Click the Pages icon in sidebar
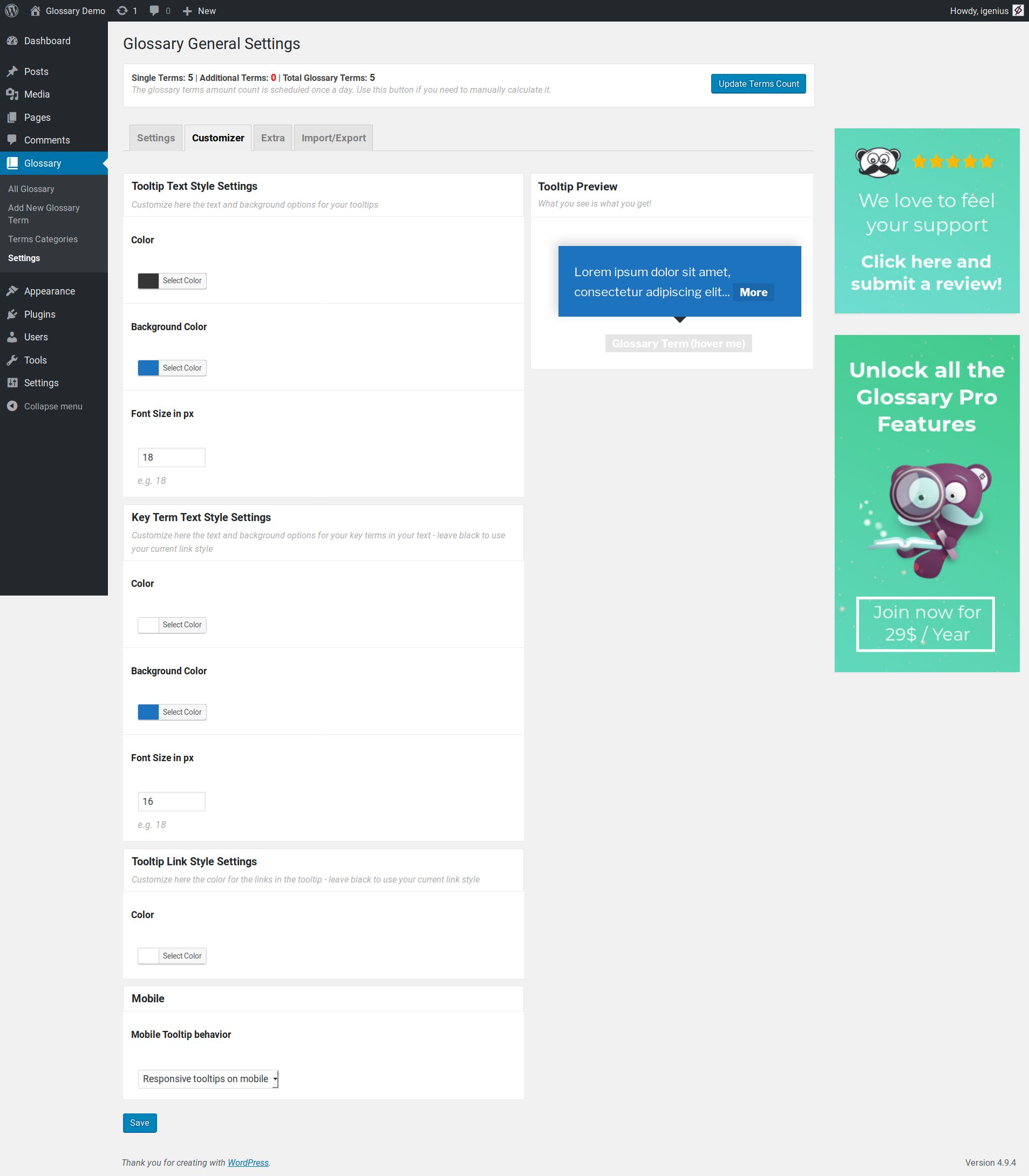The image size is (1029, 1176). point(12,117)
